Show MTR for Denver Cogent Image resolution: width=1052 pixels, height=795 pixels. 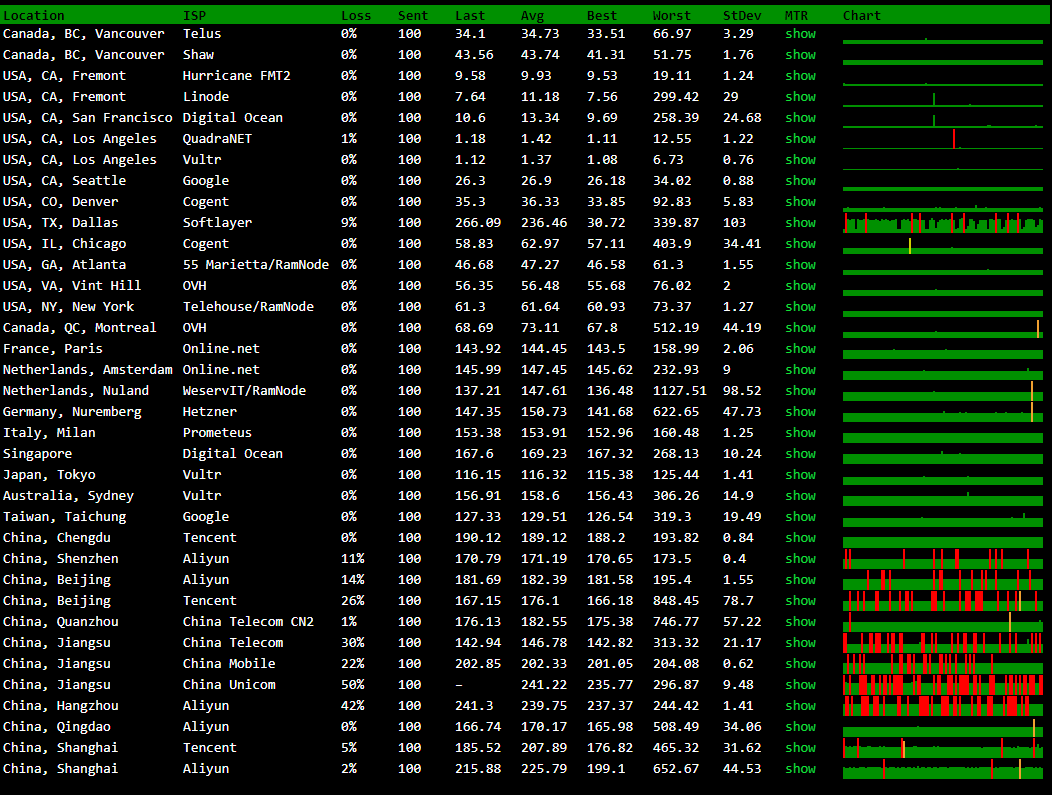click(x=800, y=201)
